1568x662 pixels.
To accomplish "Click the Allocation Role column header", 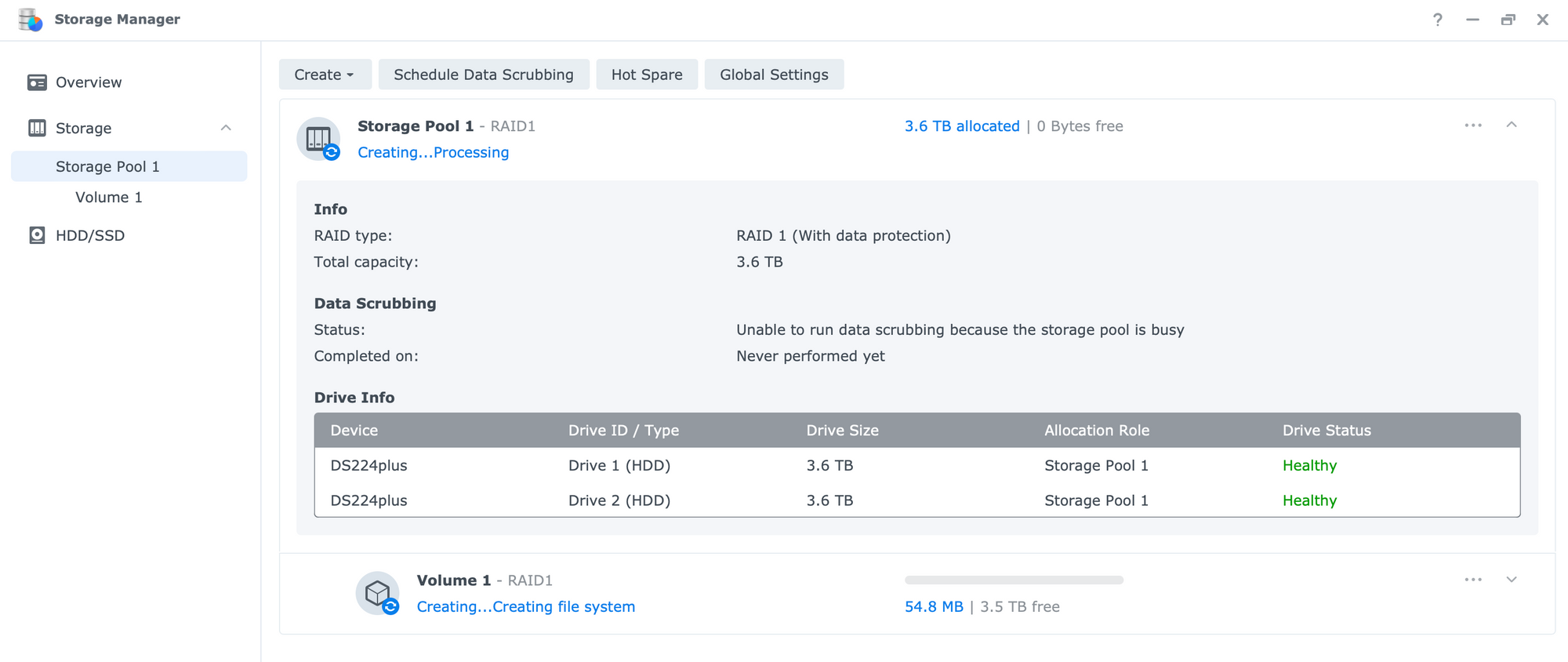I will click(1097, 431).
